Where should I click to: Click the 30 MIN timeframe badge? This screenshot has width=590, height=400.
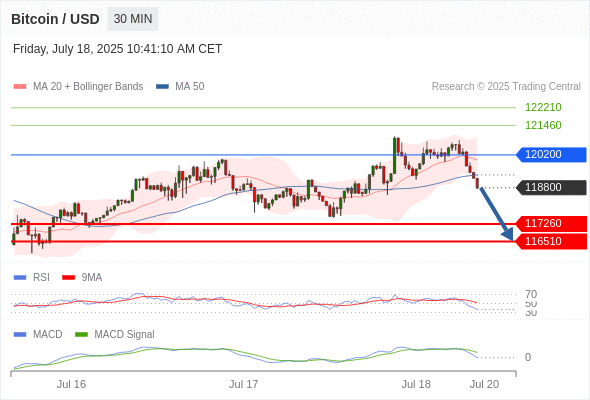point(133,19)
